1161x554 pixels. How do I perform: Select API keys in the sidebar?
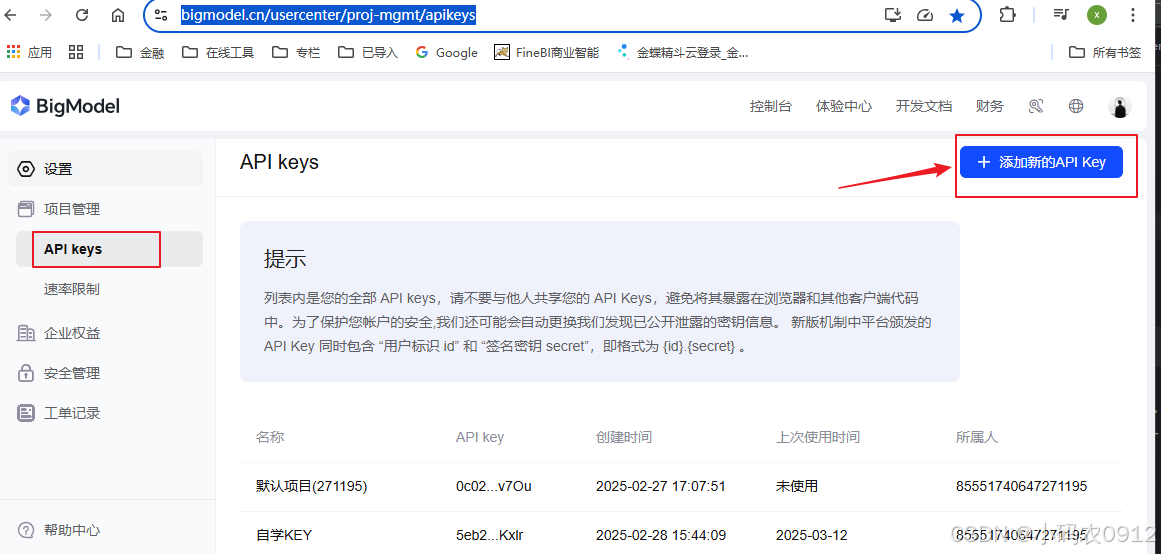click(x=109, y=249)
